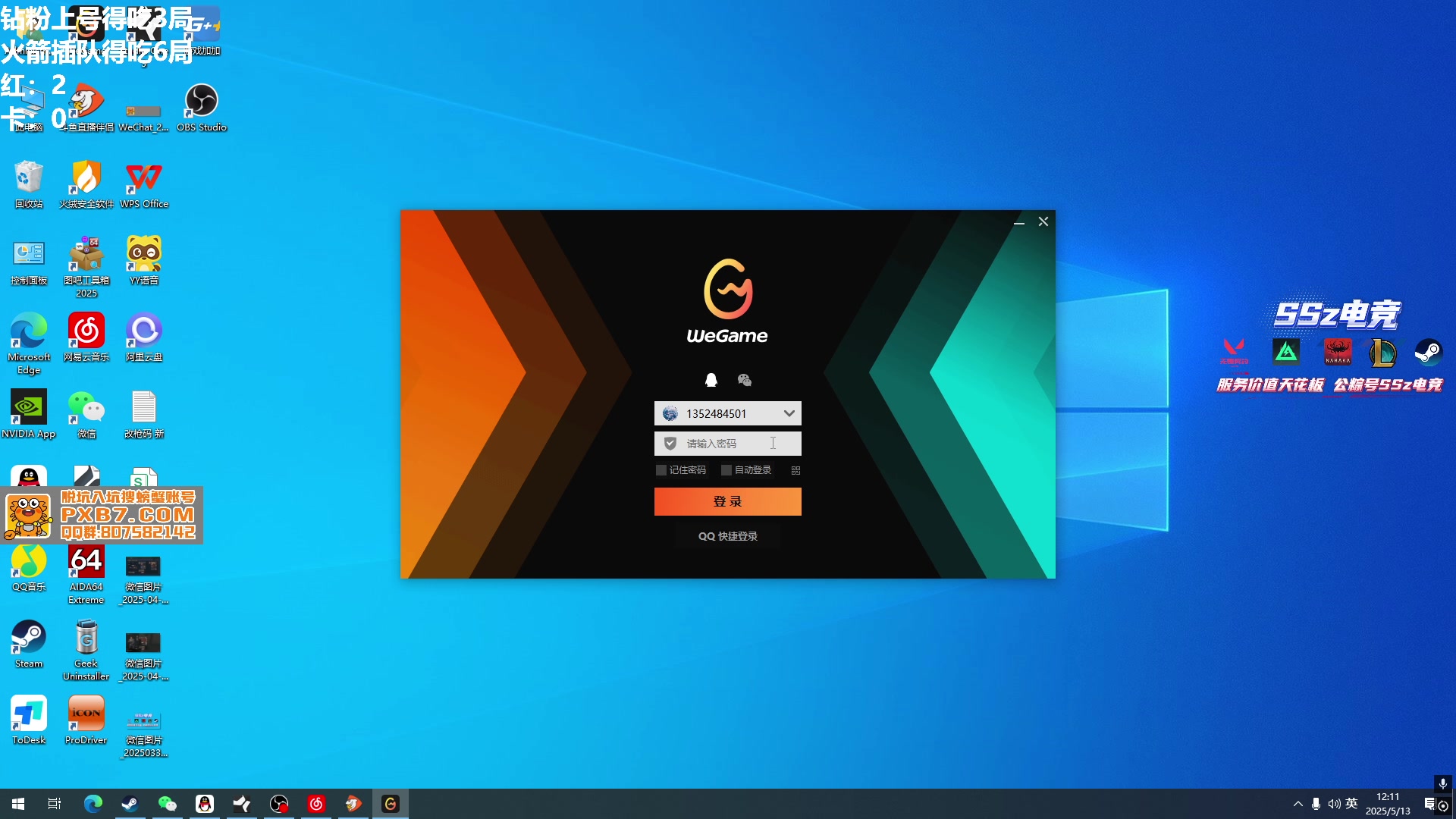The image size is (1456, 819).
Task: Open the notification center icon
Action: click(1430, 804)
